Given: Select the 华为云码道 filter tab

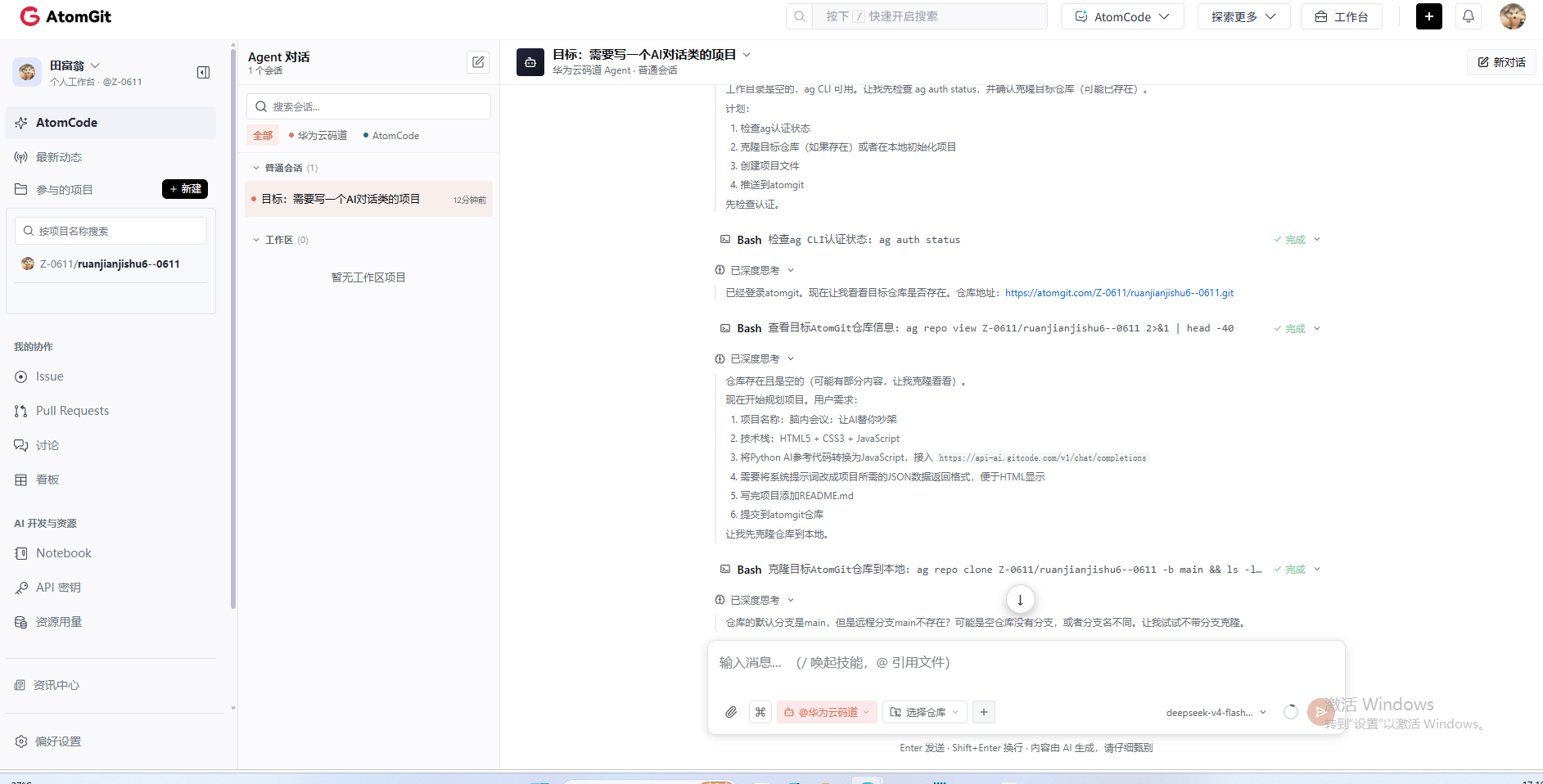Looking at the screenshot, I should coord(318,136).
